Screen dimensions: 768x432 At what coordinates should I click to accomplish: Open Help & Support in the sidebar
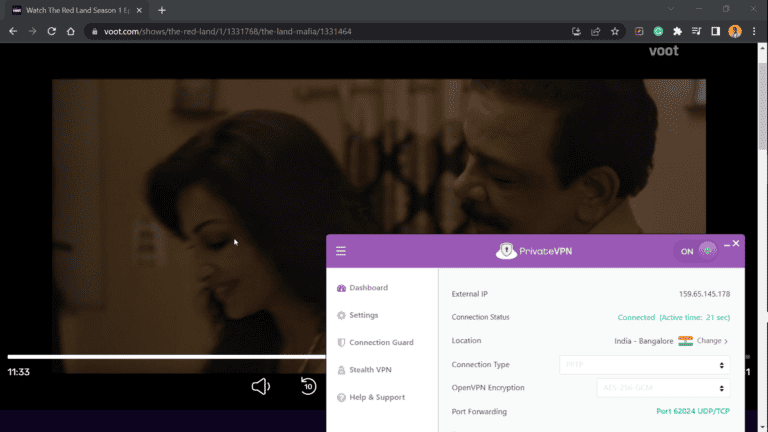tap(376, 397)
